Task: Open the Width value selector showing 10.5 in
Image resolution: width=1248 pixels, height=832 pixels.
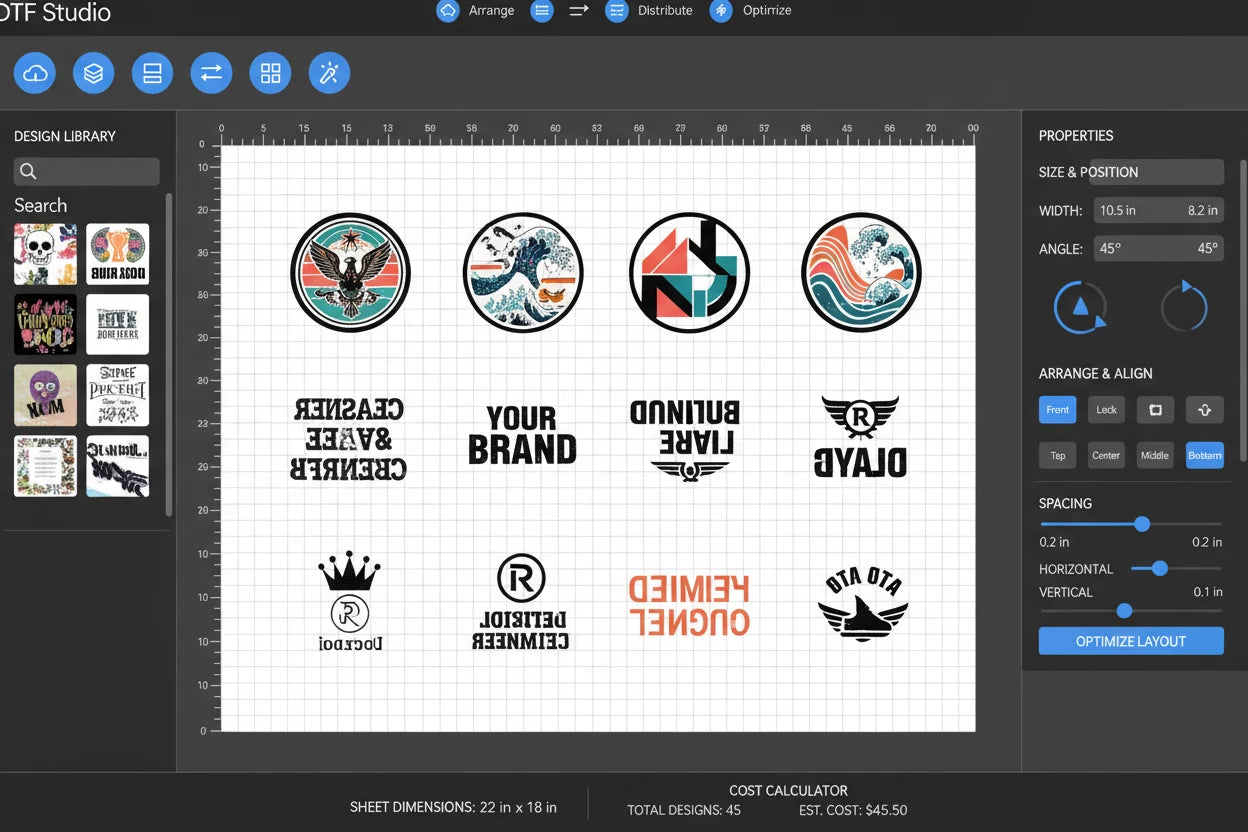Action: coord(1159,210)
